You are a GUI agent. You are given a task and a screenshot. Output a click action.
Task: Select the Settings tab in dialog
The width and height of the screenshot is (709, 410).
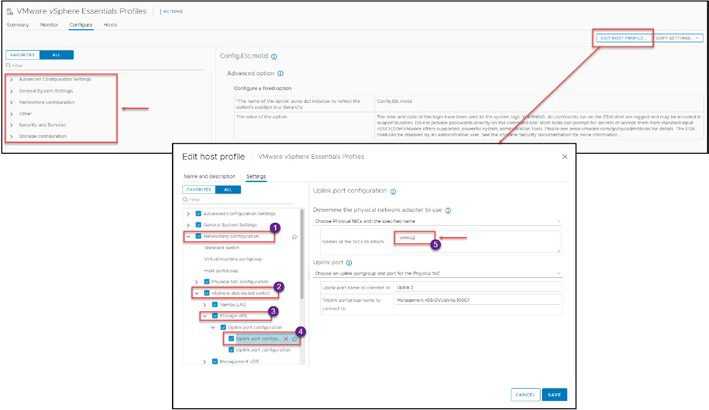point(256,176)
